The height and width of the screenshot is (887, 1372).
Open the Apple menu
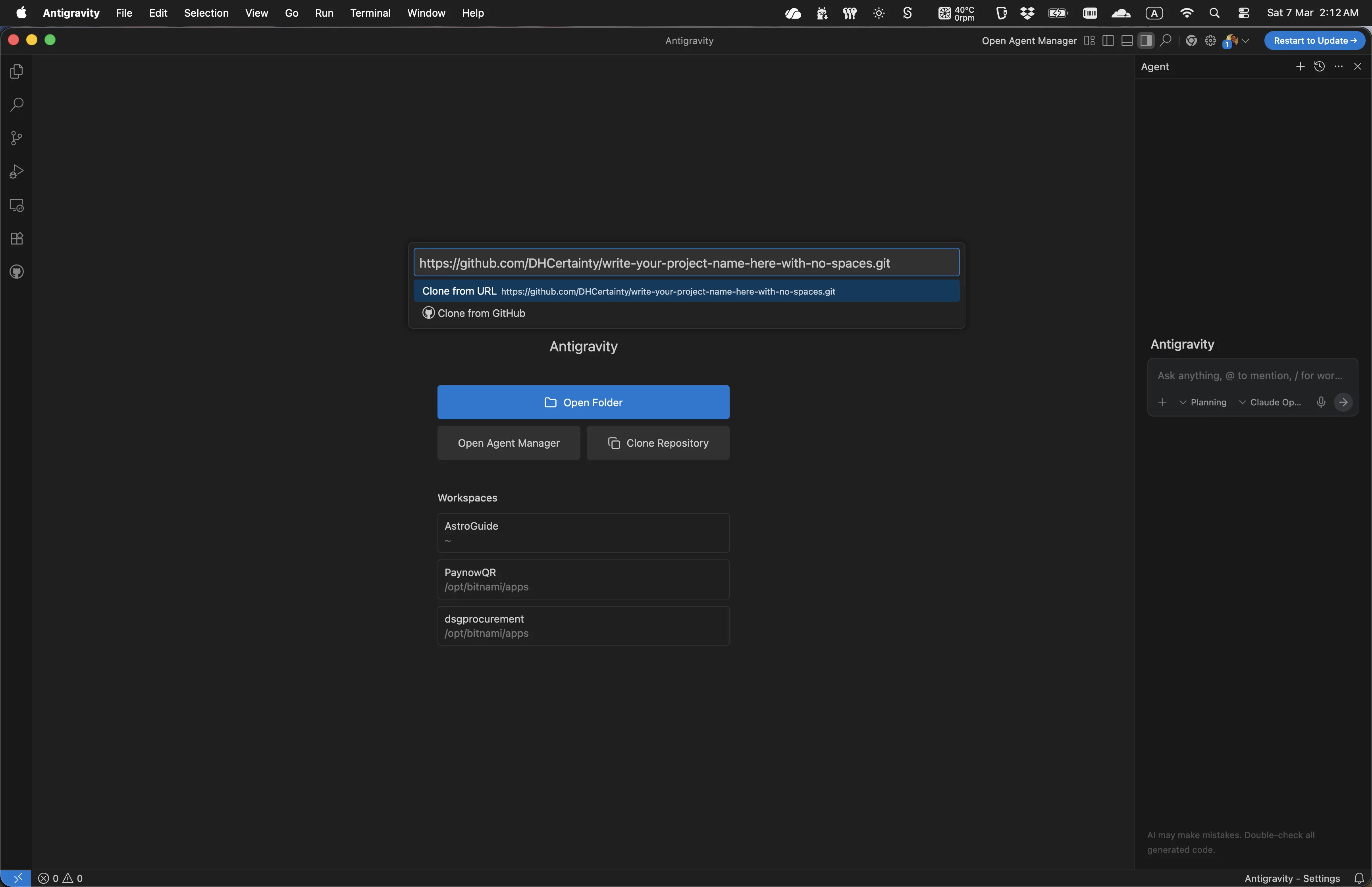coord(21,13)
